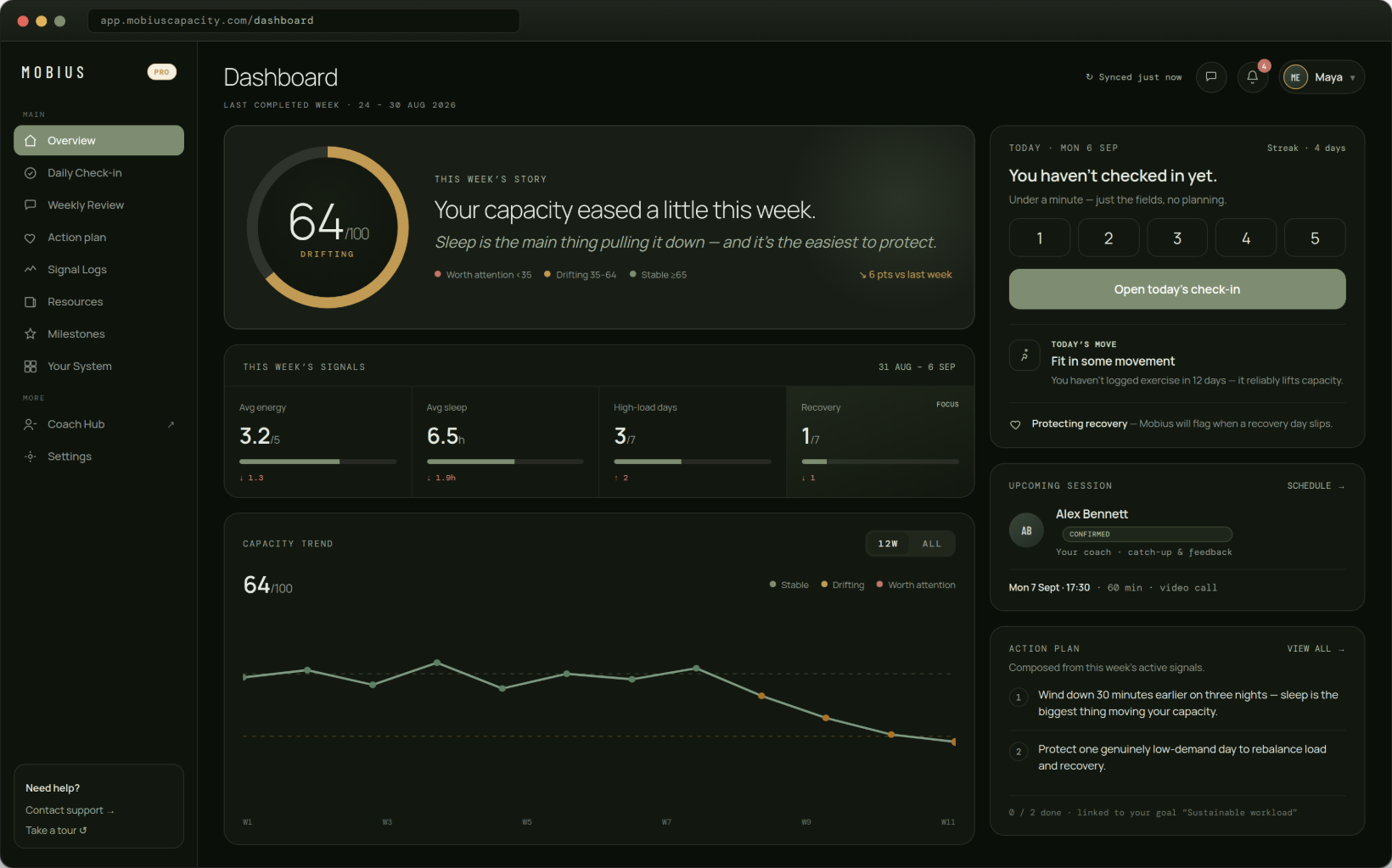Open the Maya user account dropdown
Screen dimensions: 1392x868
1322,77
